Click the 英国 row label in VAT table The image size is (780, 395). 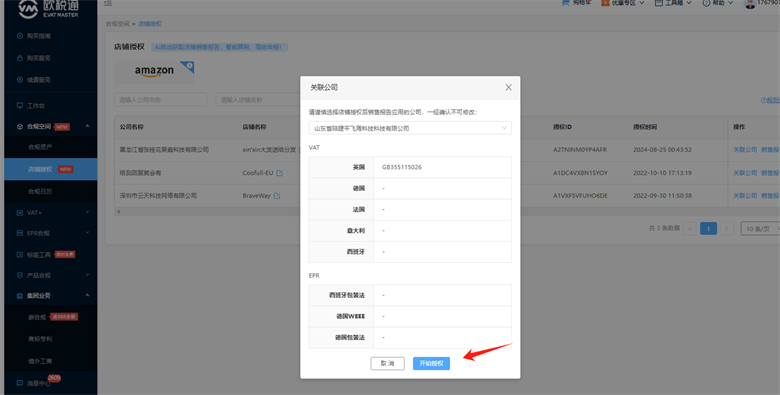point(359,168)
